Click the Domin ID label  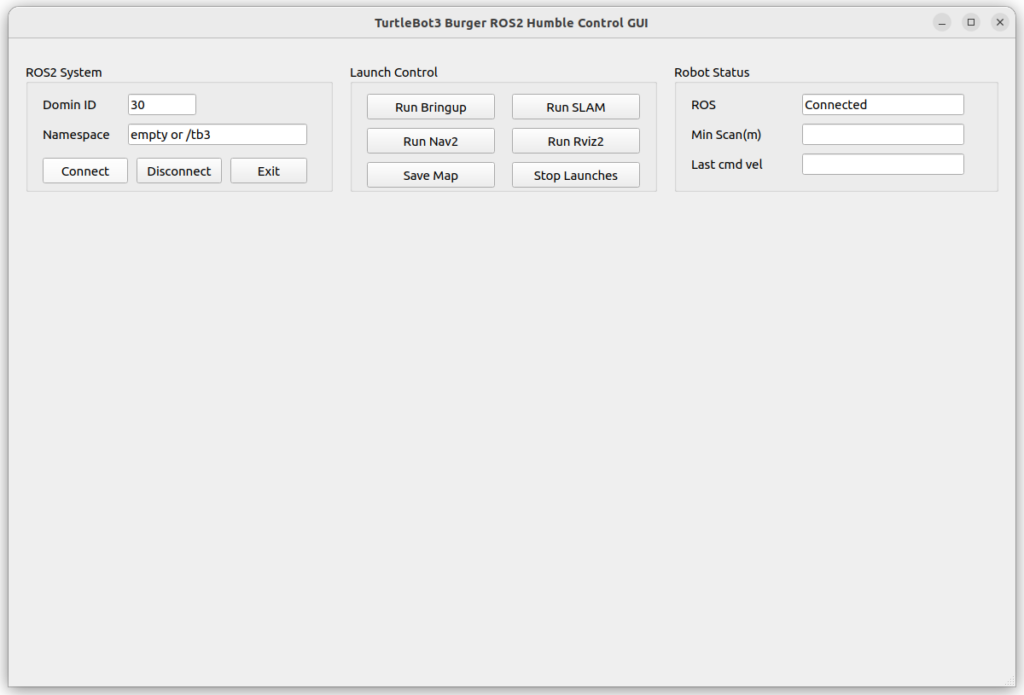click(69, 105)
